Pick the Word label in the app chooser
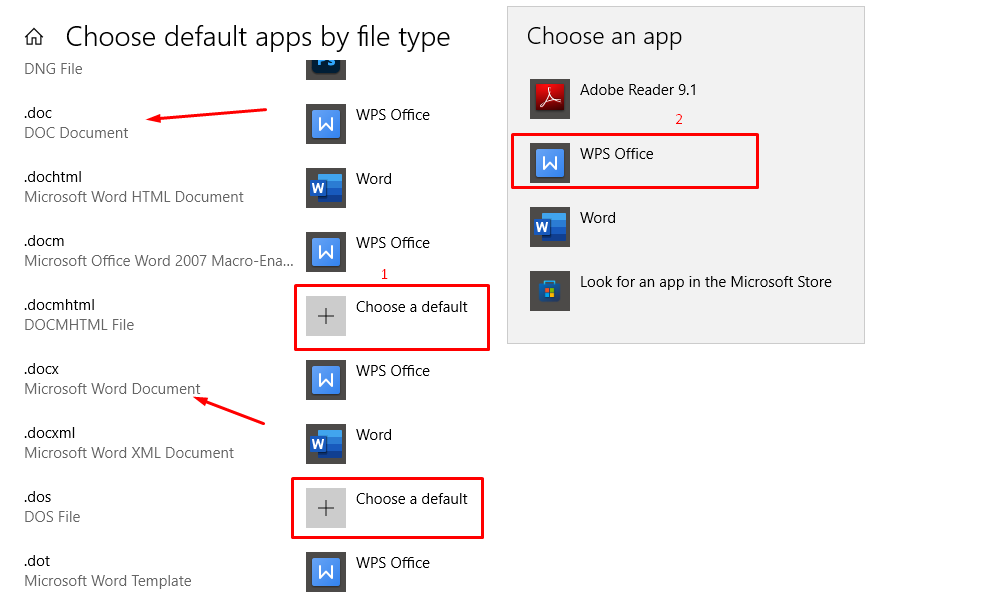The height and width of the screenshot is (599, 1004). (x=598, y=218)
